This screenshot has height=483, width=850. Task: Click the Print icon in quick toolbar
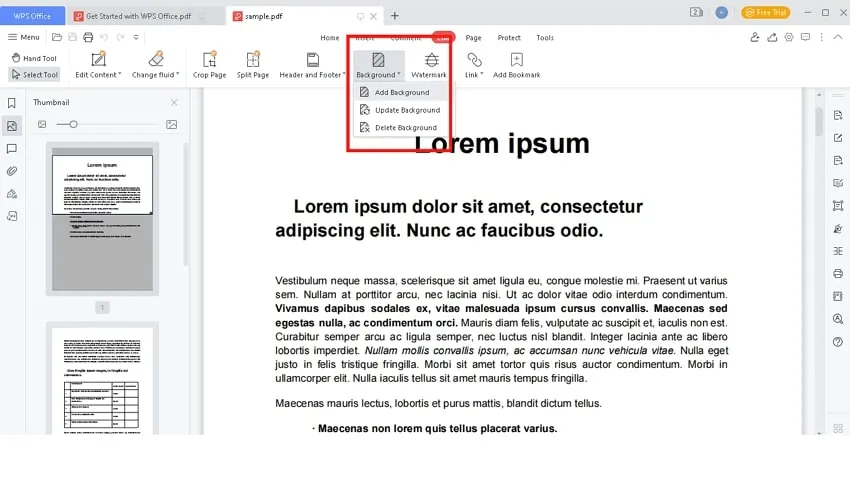[x=88, y=37]
